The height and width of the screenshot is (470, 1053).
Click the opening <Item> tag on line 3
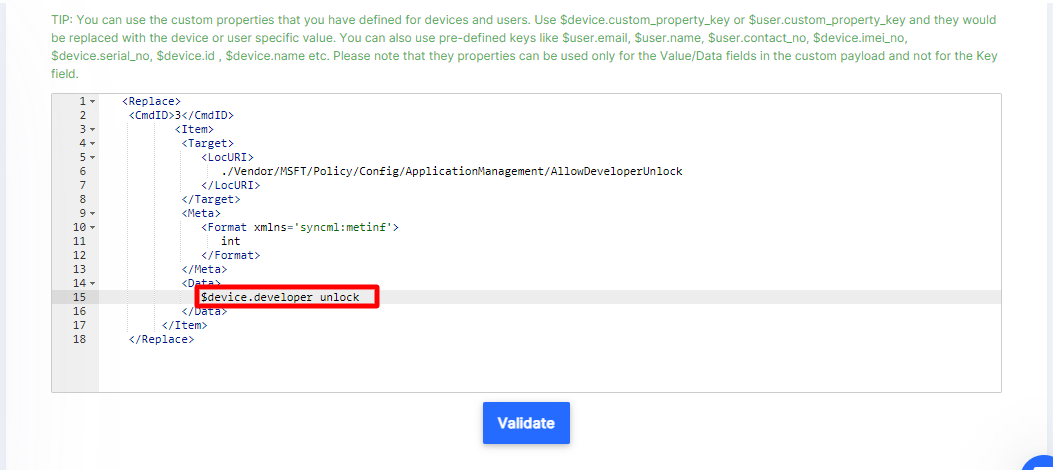click(x=194, y=129)
